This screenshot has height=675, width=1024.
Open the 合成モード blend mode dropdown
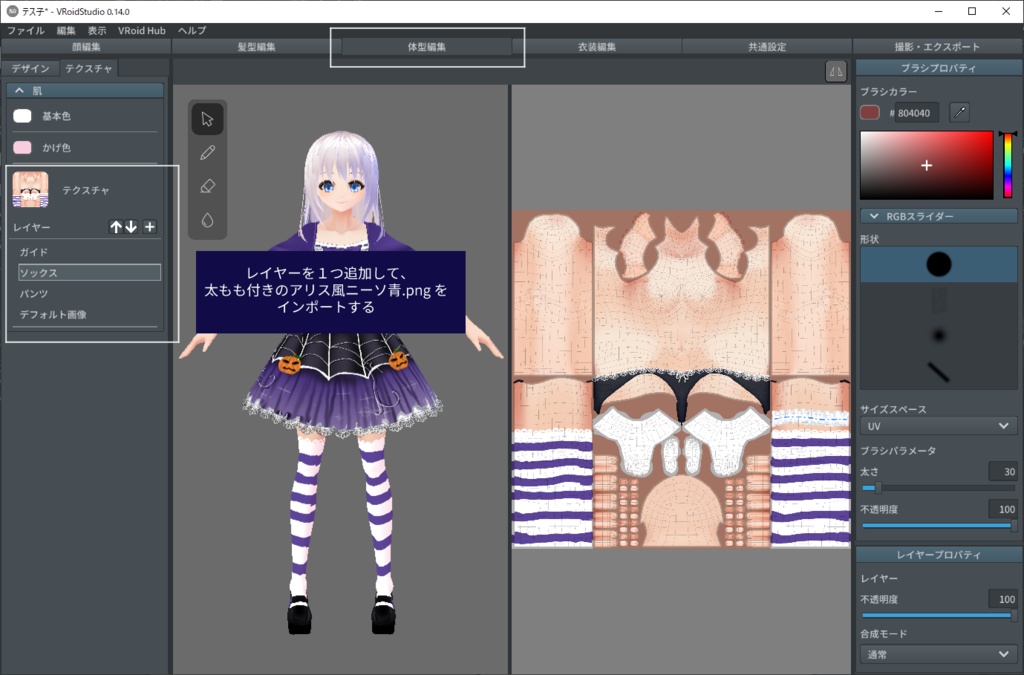point(937,653)
